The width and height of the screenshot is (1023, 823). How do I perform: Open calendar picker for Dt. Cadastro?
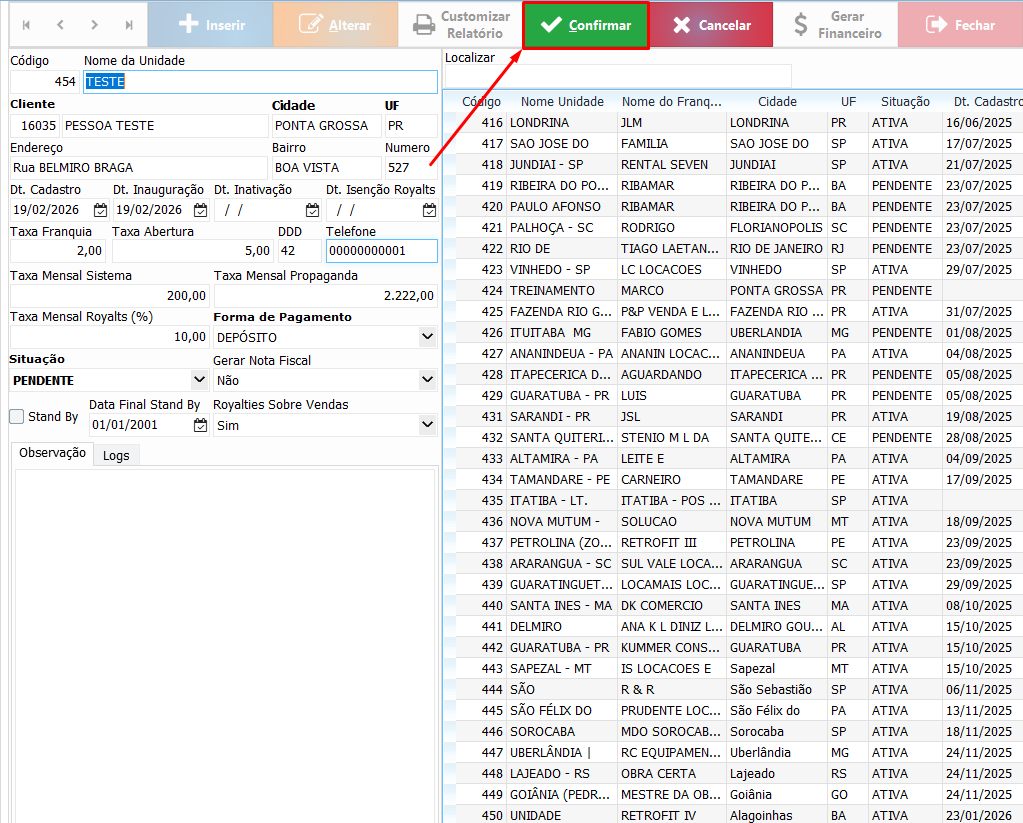tap(100, 210)
